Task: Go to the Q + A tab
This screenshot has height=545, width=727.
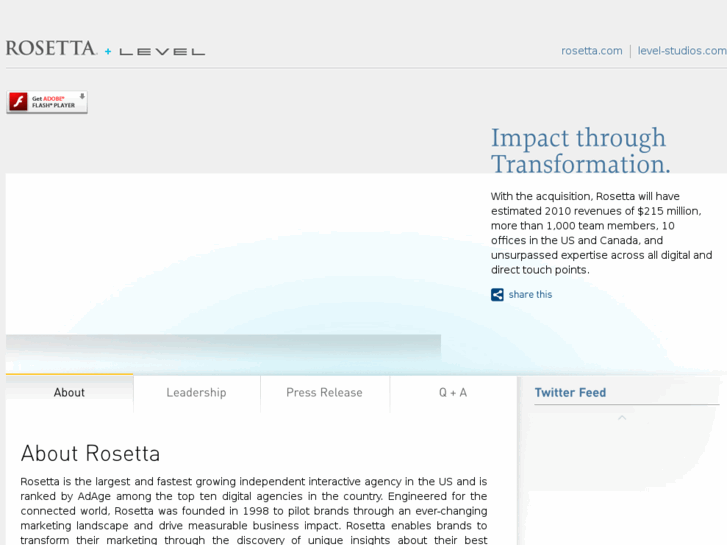Action: (x=453, y=393)
